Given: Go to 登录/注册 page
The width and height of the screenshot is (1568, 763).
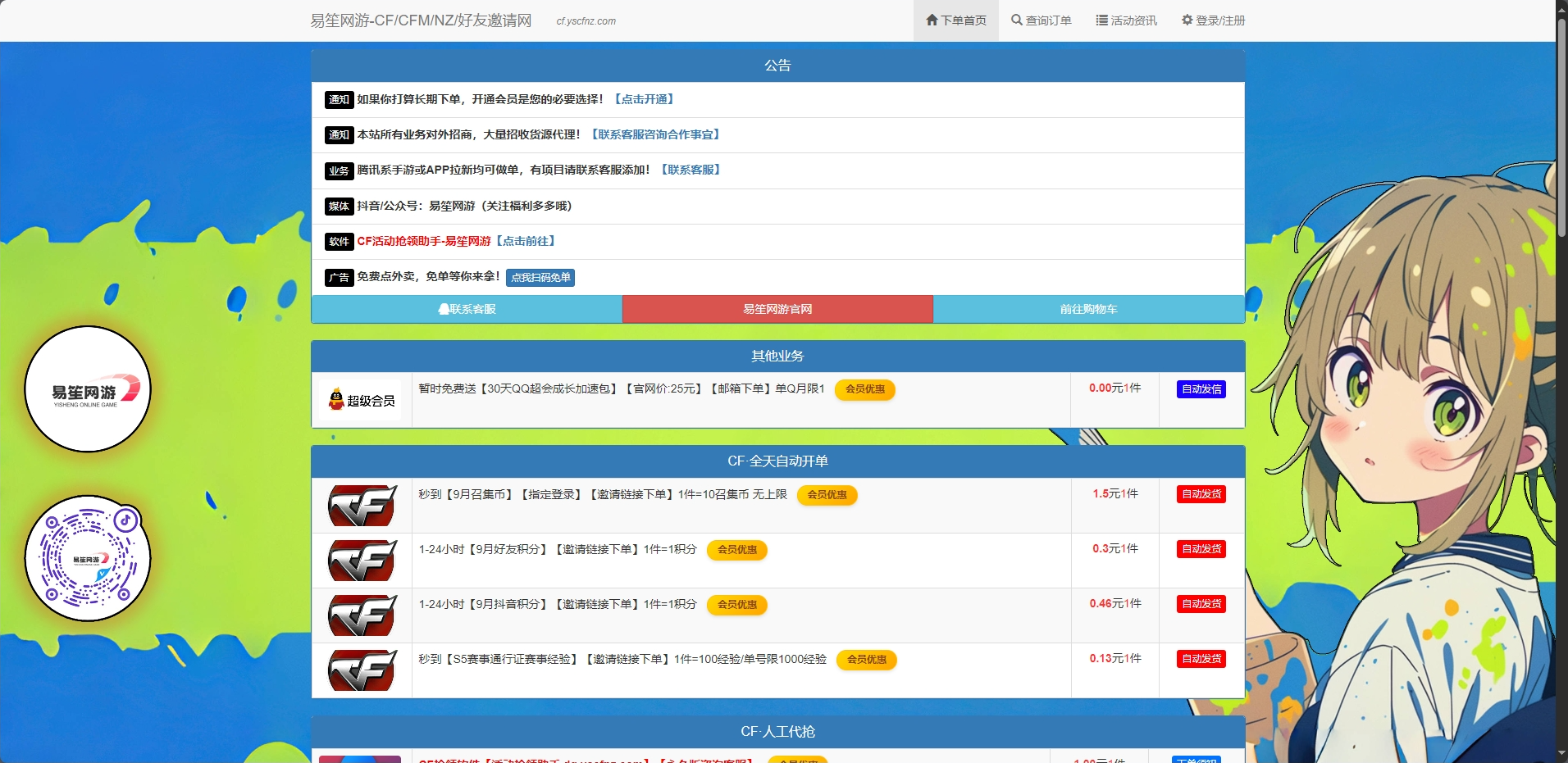Looking at the screenshot, I should click(x=1214, y=20).
